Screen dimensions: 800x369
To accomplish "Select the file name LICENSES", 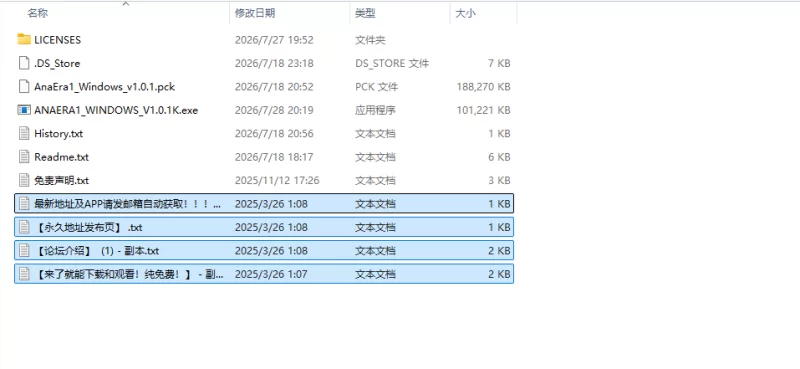I will pyautogui.click(x=58, y=40).
